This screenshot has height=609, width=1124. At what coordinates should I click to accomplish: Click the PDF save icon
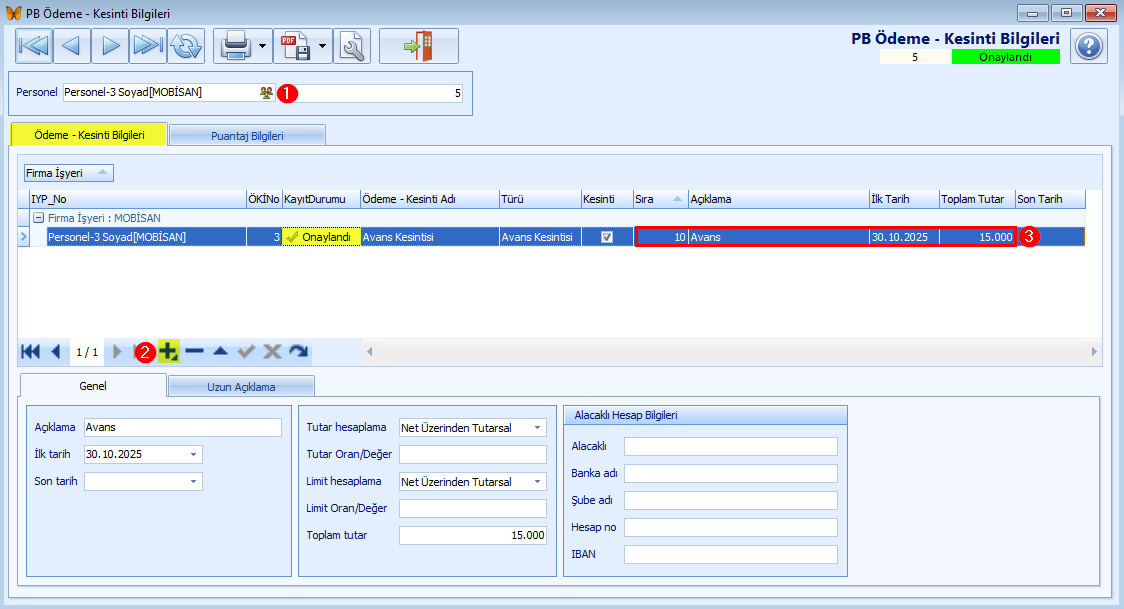pos(294,46)
